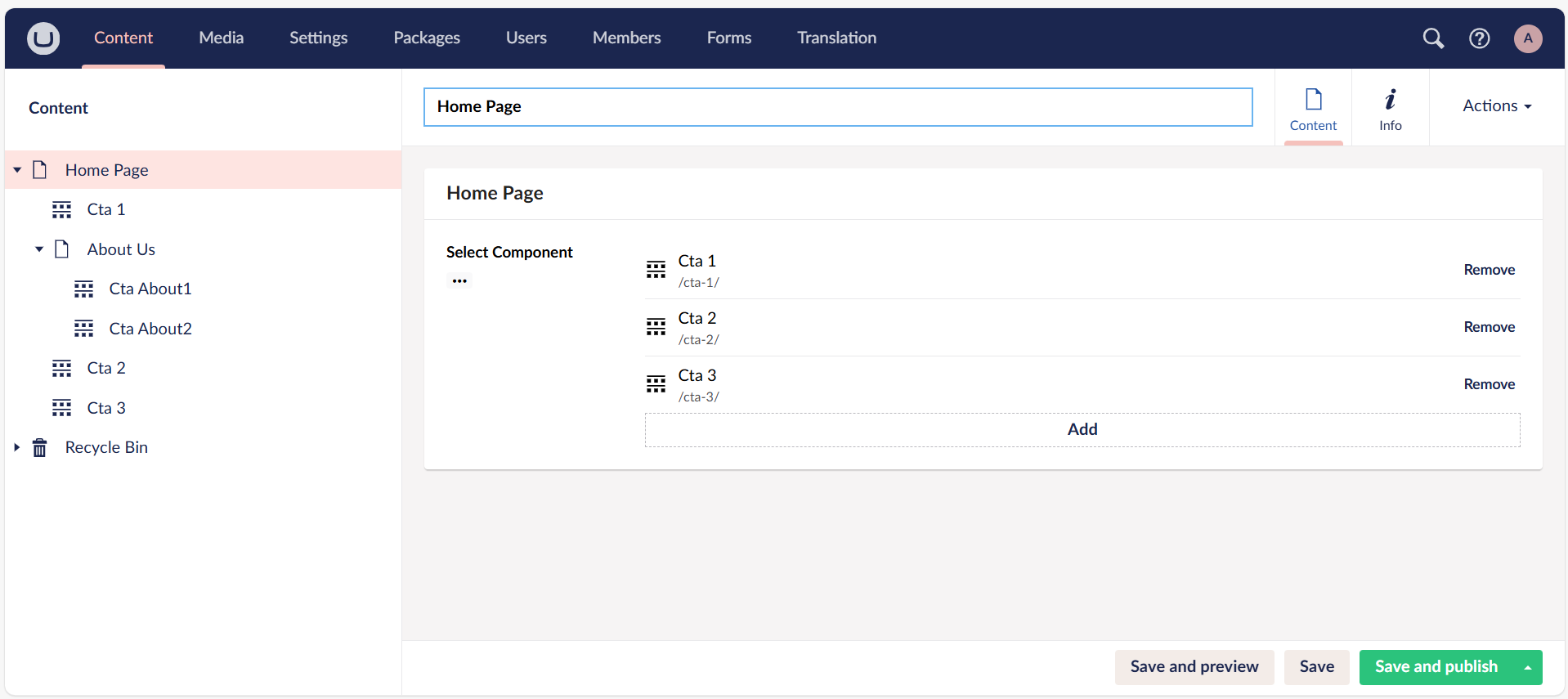Click the Cta 2 component name
This screenshot has height=699, width=1568.
[697, 318]
